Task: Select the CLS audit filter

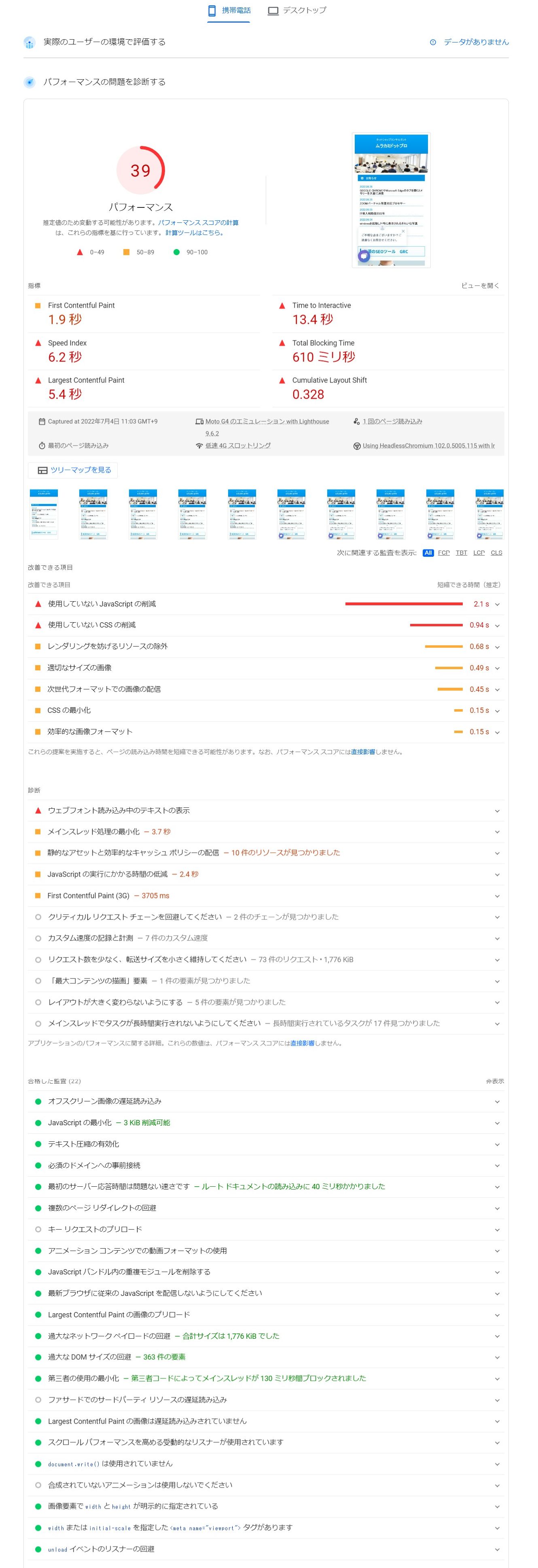Action: tap(497, 553)
